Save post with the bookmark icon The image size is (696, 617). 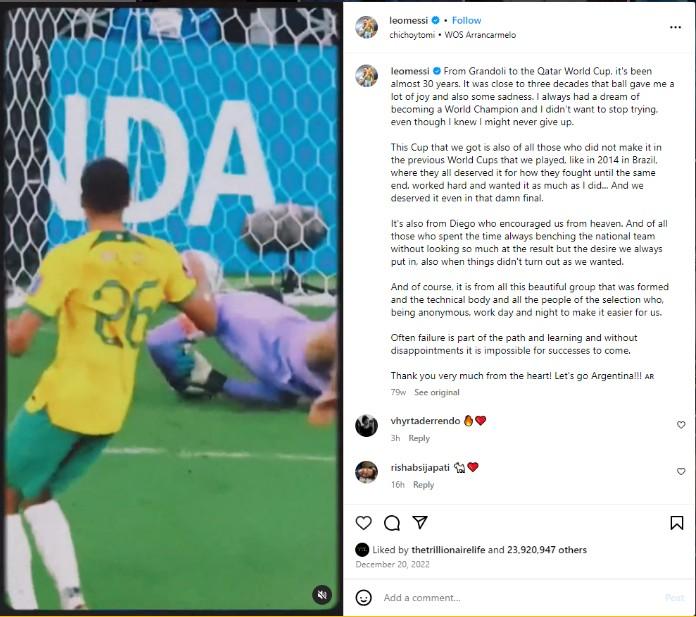point(676,523)
